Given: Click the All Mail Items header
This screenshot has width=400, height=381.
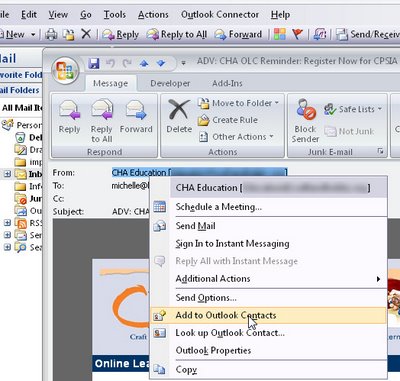Looking at the screenshot, I should (22, 108).
